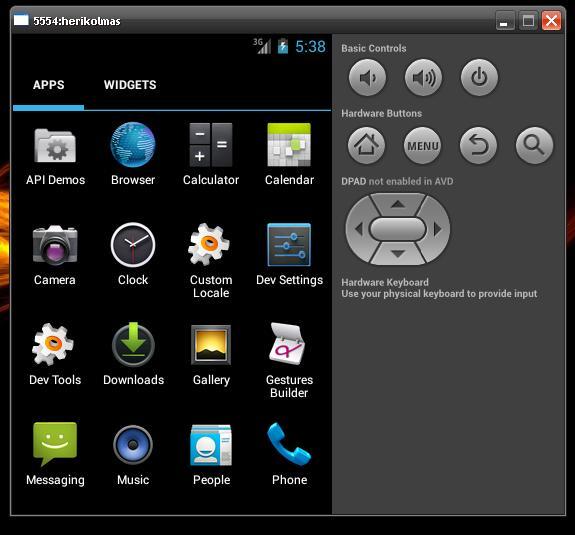Open the Gallery app
Screen dimensions: 575x535
pos(211,355)
